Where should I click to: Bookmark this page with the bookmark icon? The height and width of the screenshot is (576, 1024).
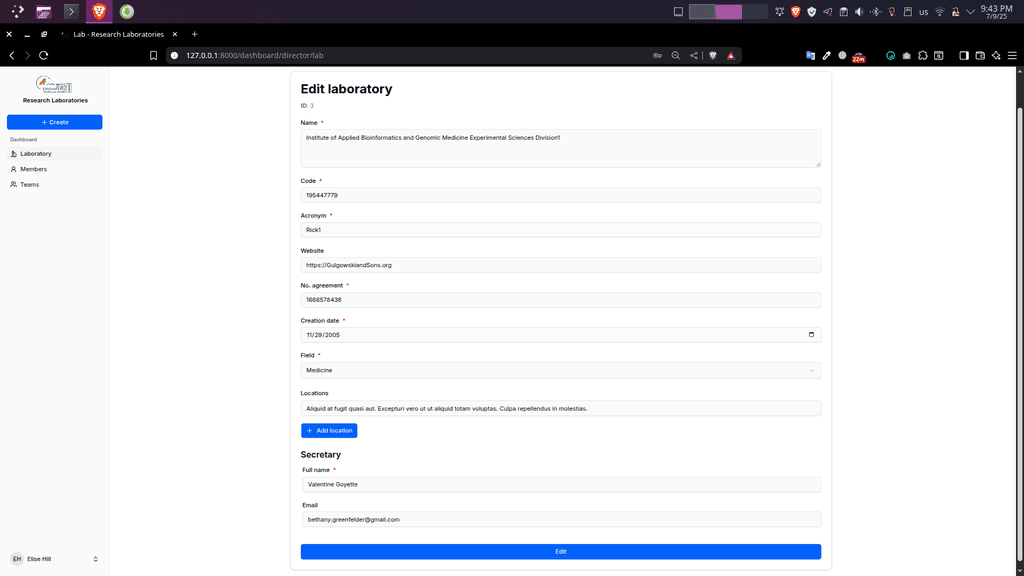tap(153, 56)
